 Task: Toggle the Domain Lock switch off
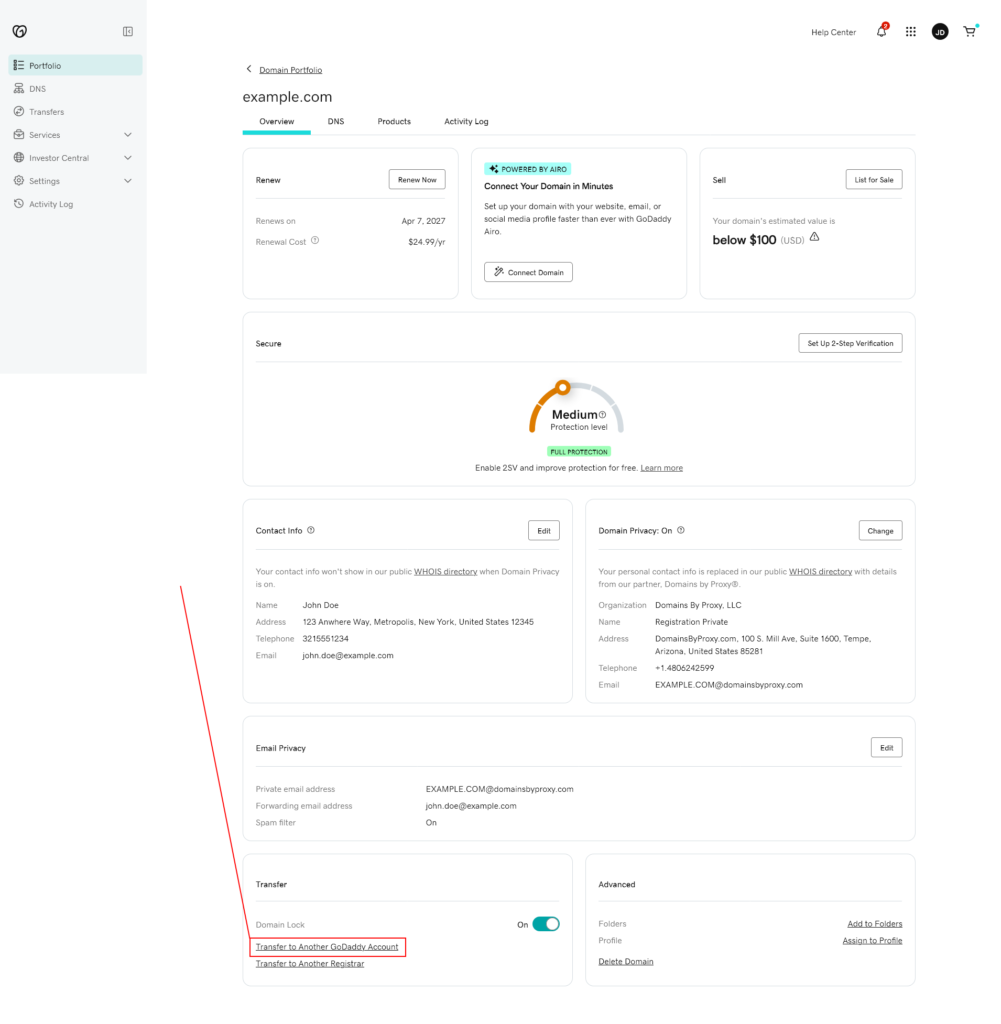546,924
